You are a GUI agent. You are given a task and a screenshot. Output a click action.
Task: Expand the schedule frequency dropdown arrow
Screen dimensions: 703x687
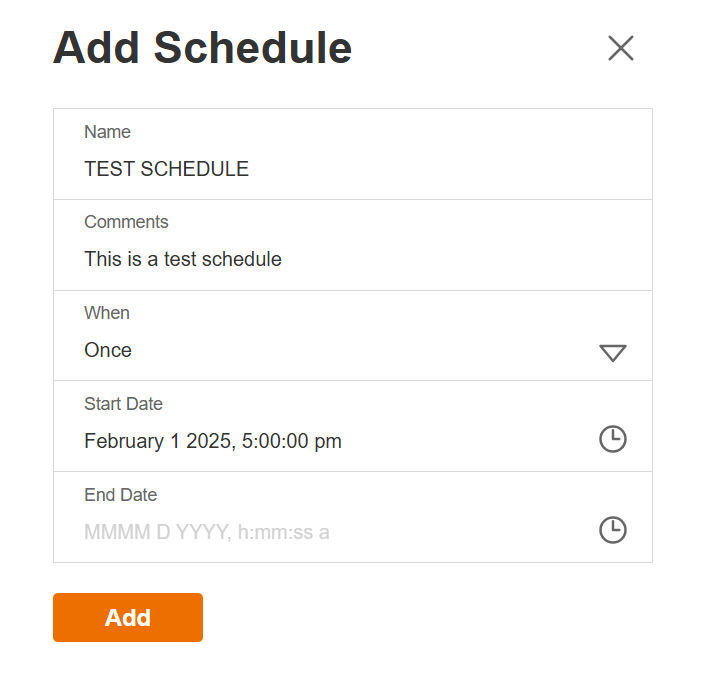(612, 352)
